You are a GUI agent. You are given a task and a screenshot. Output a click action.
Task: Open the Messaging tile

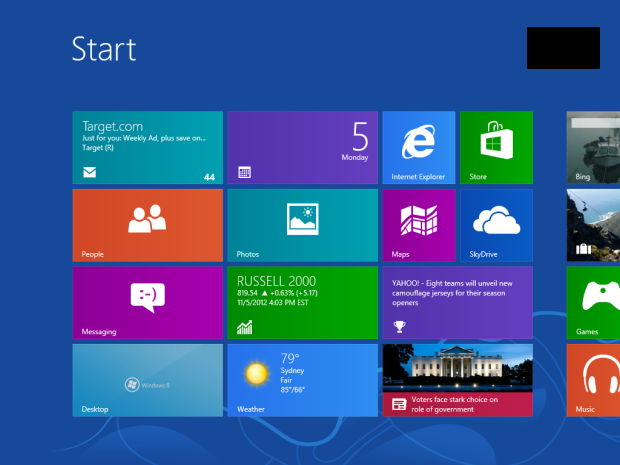click(x=147, y=302)
